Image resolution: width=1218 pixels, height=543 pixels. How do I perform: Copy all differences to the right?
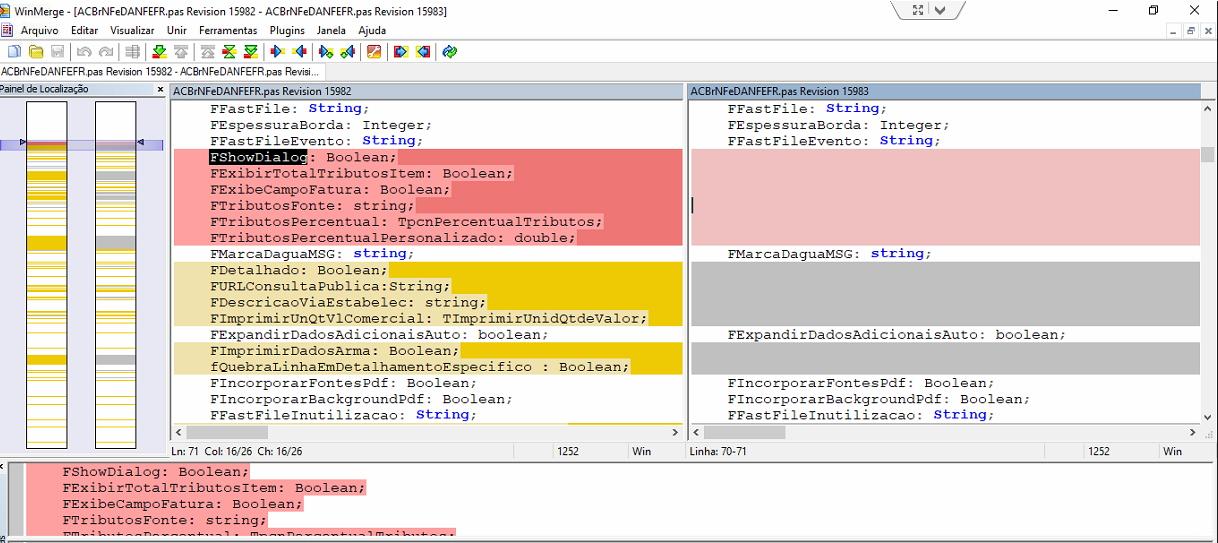click(x=401, y=51)
